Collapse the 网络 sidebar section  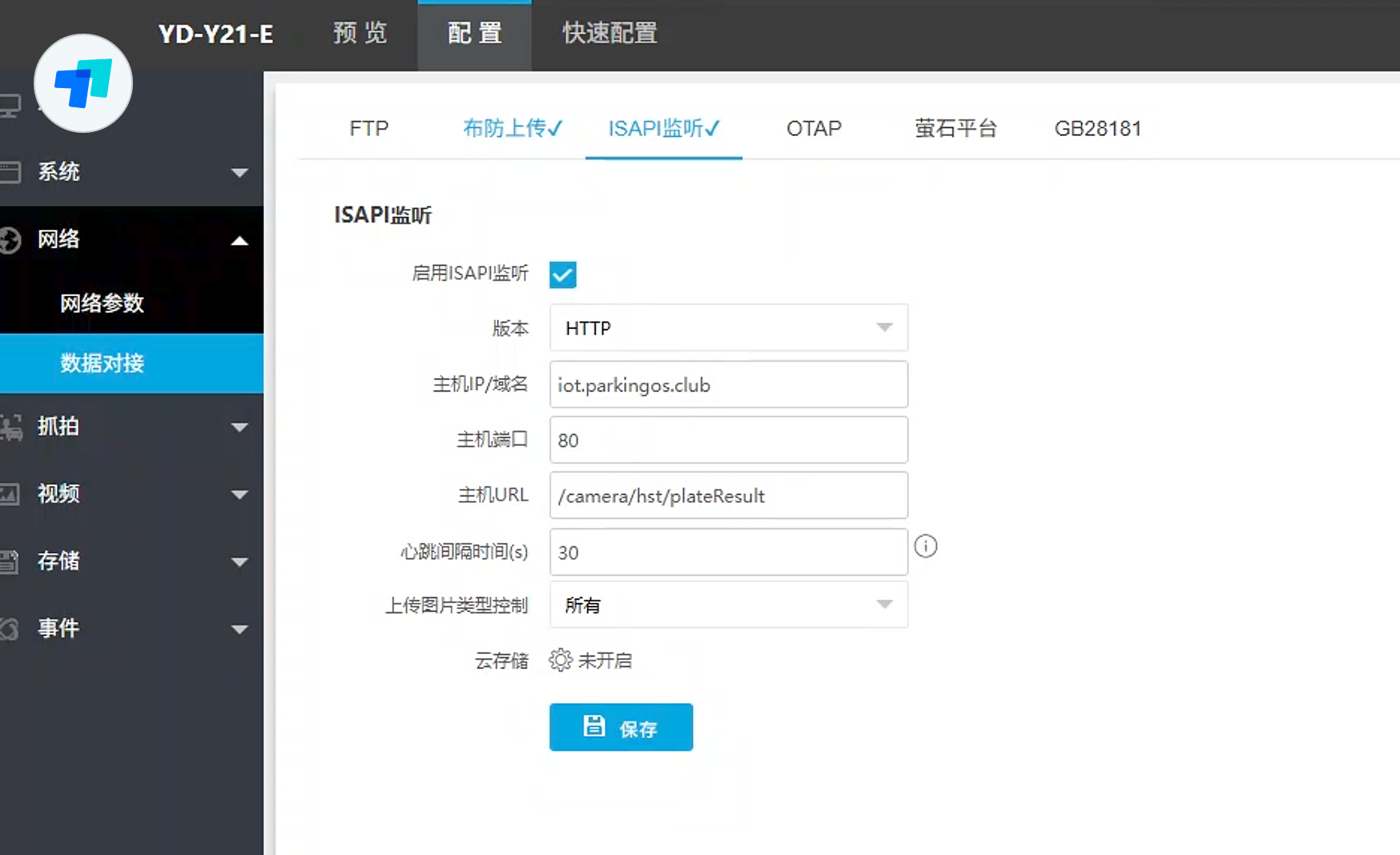(x=239, y=240)
